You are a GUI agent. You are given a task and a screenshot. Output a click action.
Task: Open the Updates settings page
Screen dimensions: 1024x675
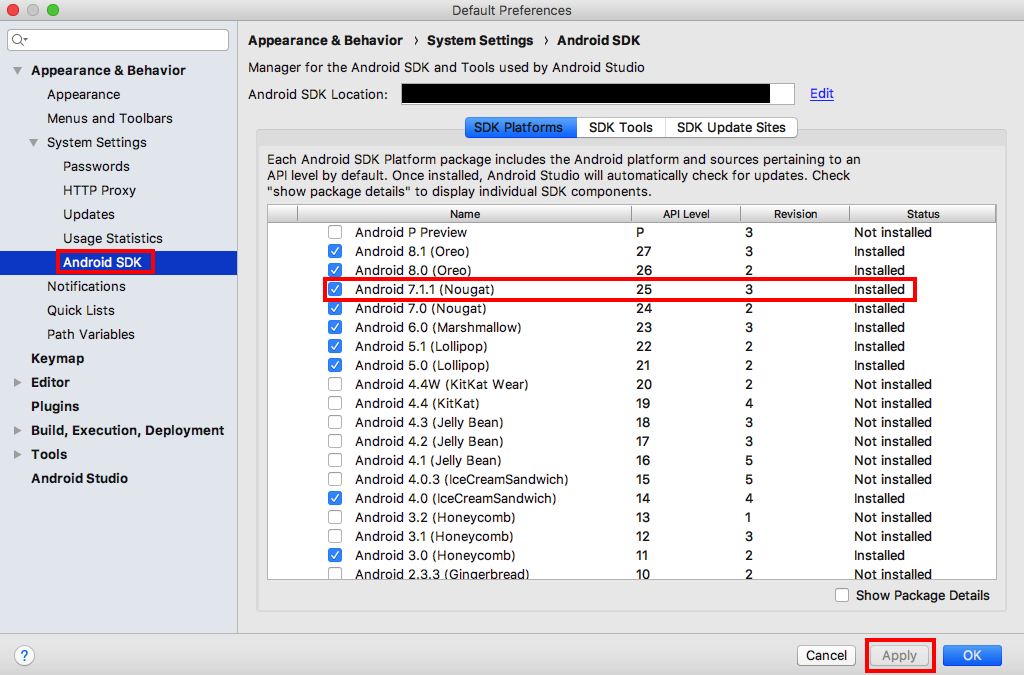(x=89, y=214)
